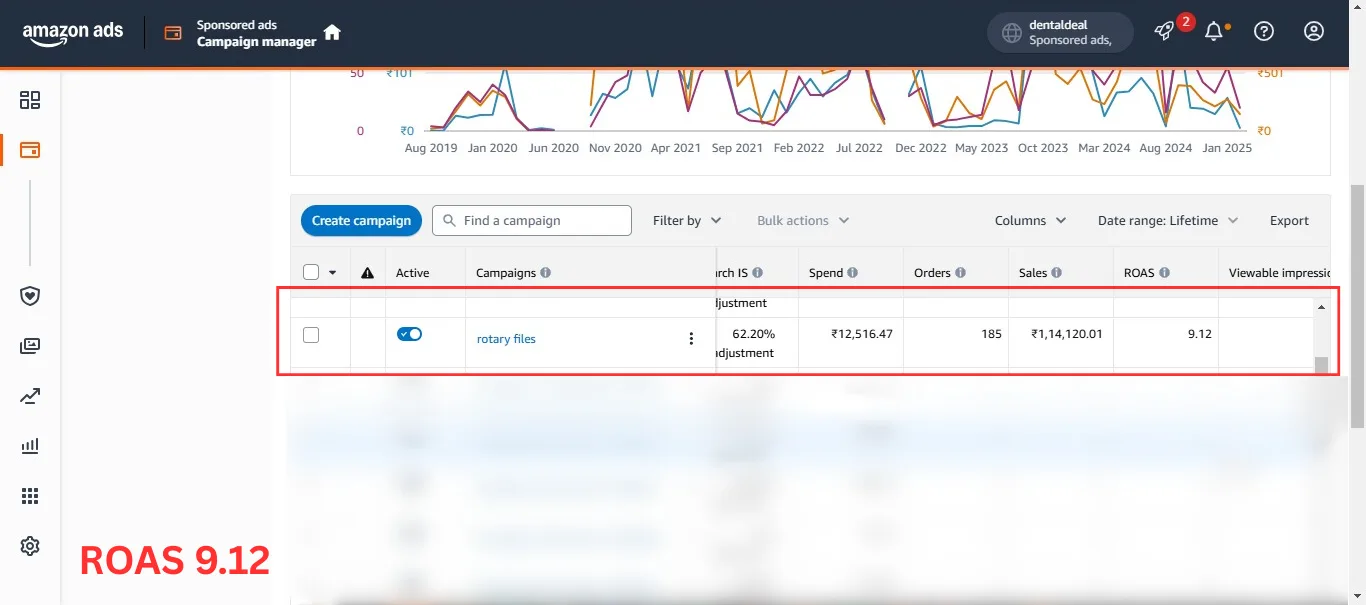Image resolution: width=1366 pixels, height=605 pixels.
Task: Open the Filter by dropdown
Action: tap(687, 221)
